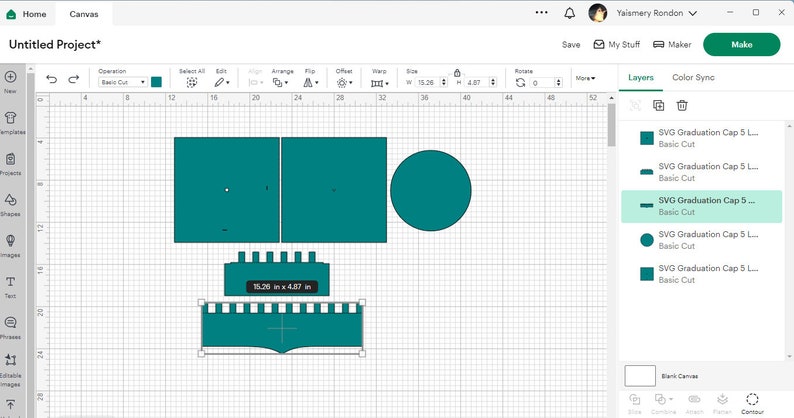Open the Shapes sidebar tool
Viewport: 794px width, 418px height.
(10, 200)
